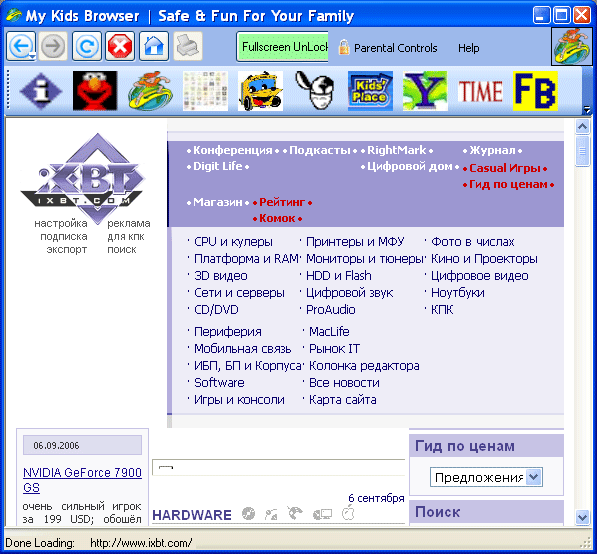This screenshot has width=597, height=554.
Task: Open the Kids' Place bookmark
Action: 370,91
